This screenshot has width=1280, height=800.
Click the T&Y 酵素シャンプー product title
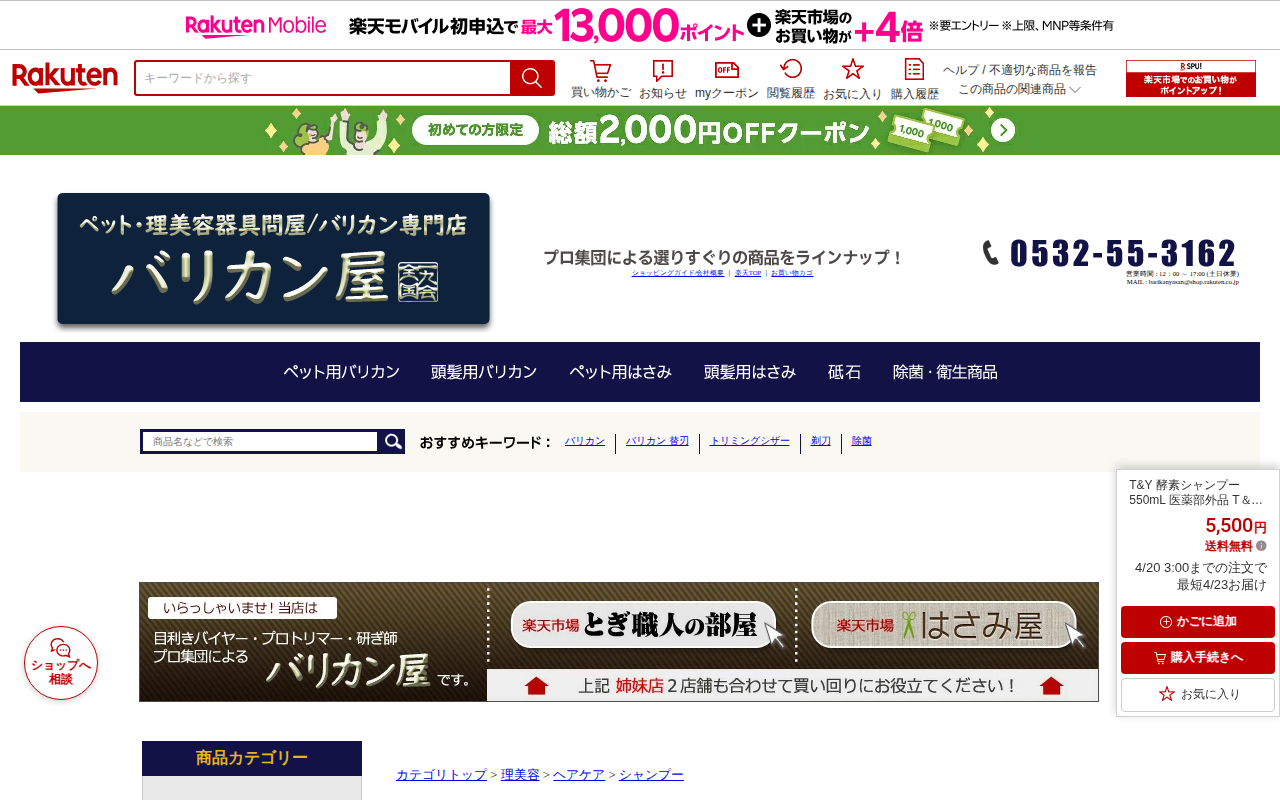[x=1196, y=492]
